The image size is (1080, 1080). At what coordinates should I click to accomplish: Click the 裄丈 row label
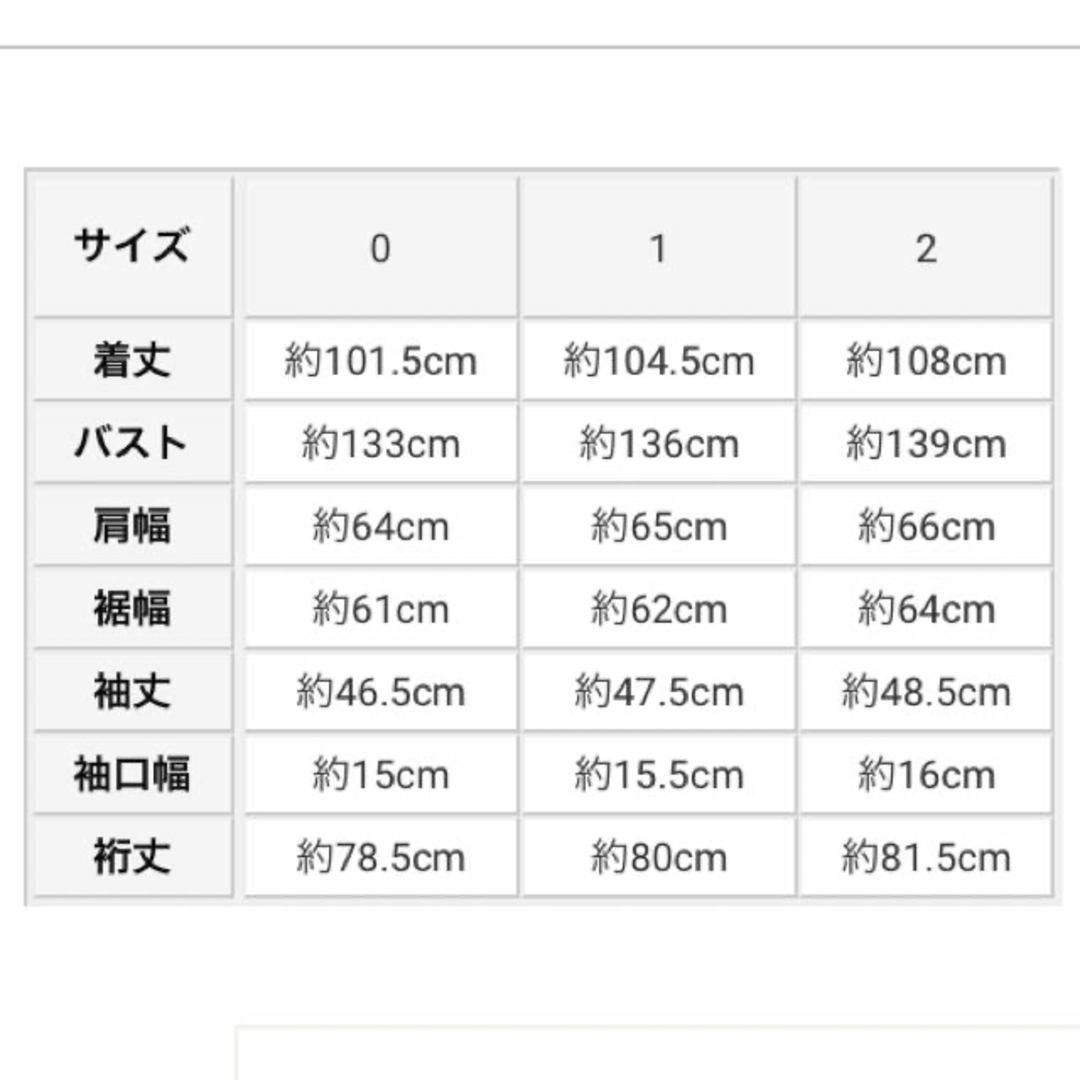coord(131,857)
